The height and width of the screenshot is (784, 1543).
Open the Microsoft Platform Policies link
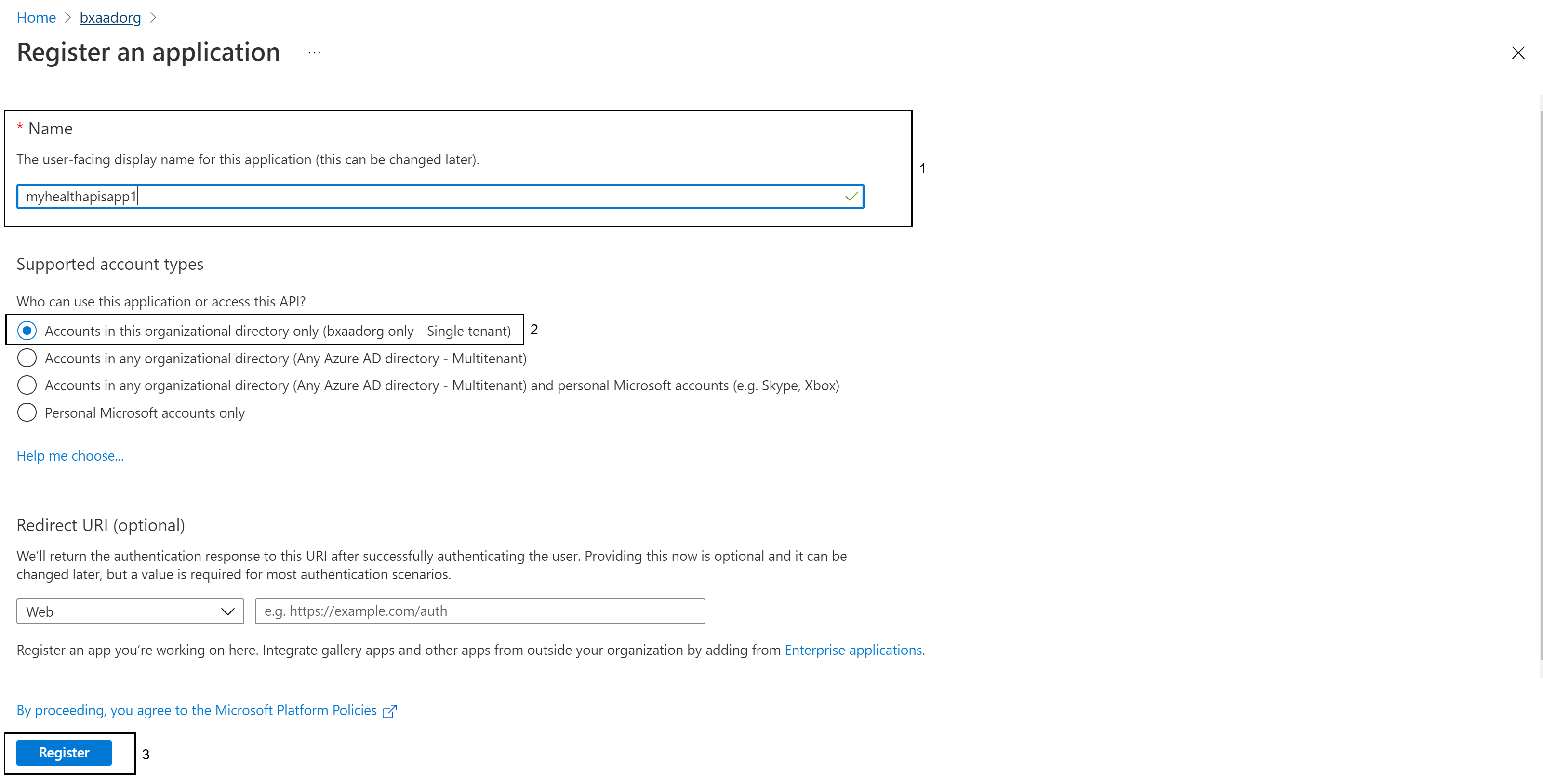click(197, 710)
